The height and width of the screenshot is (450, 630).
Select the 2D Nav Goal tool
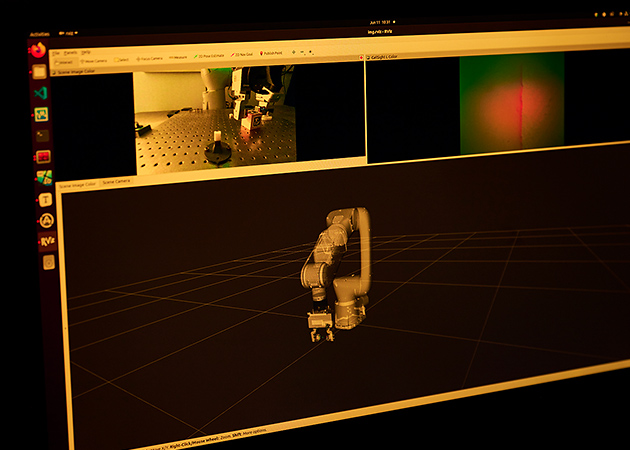[242, 54]
